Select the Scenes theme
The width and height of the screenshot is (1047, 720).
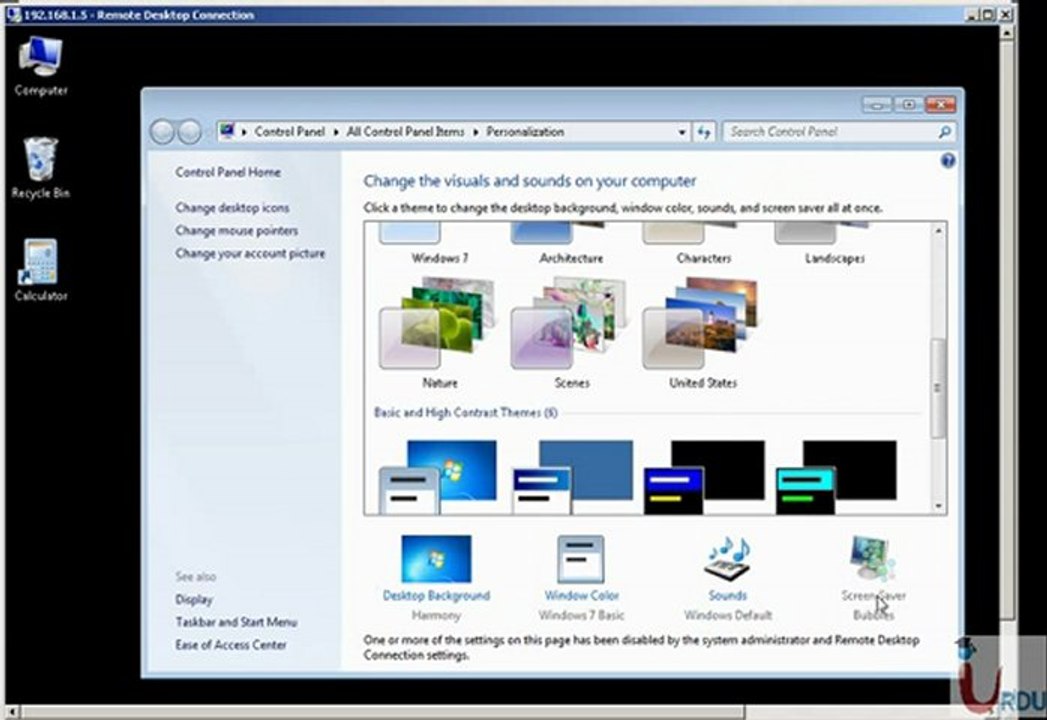tap(571, 334)
